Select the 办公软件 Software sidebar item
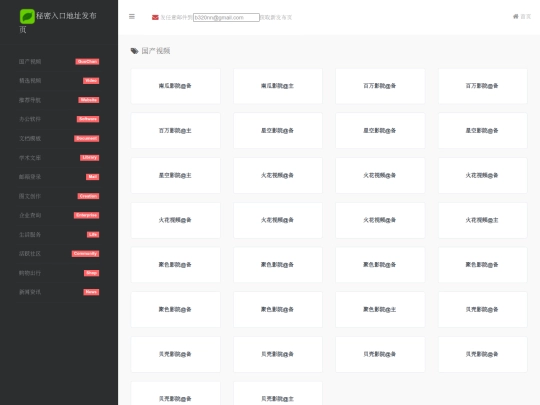The width and height of the screenshot is (540, 405). [59, 119]
